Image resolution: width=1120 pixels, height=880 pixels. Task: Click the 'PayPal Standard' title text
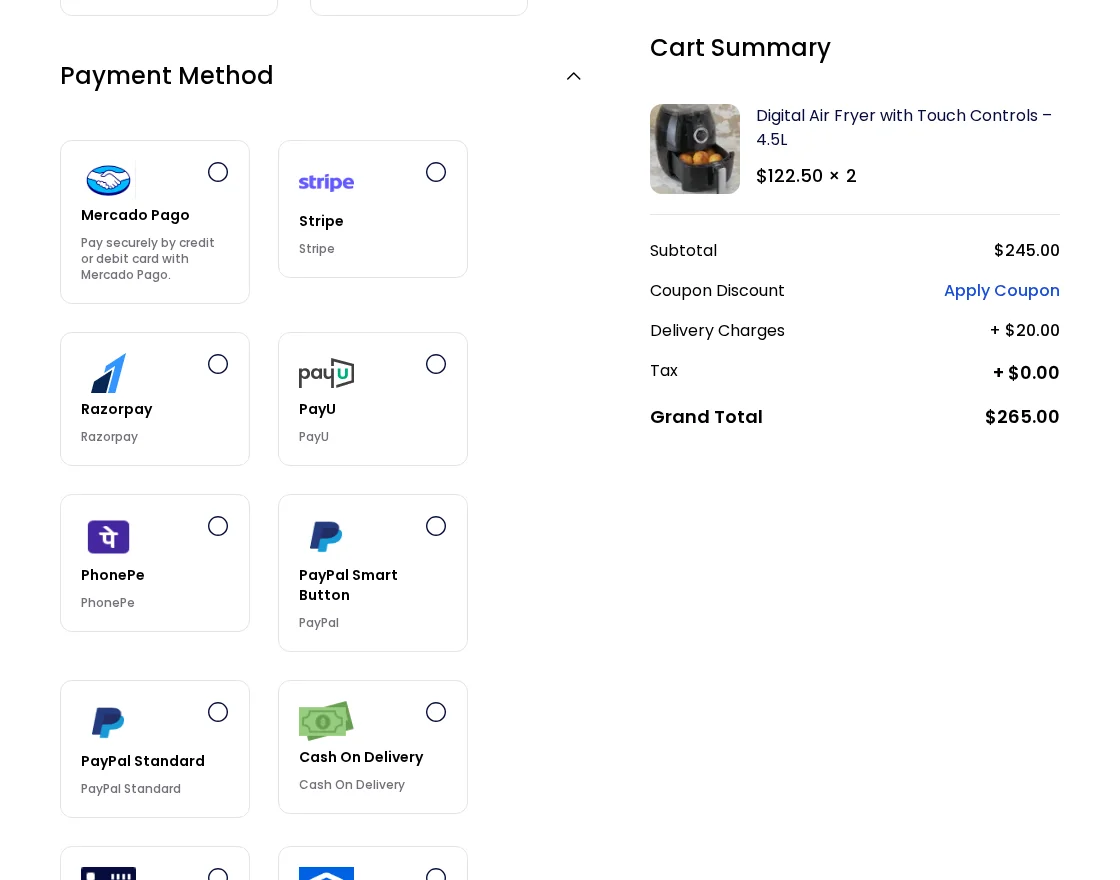click(x=143, y=761)
